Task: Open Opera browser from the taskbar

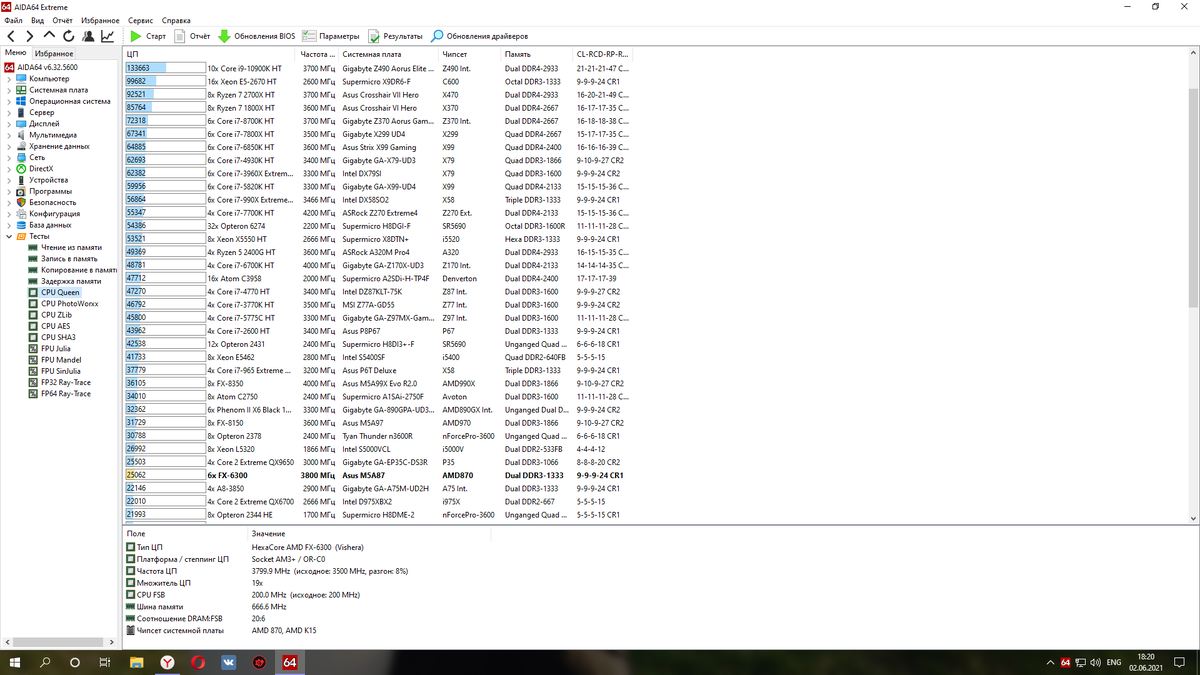Action: click(199, 662)
